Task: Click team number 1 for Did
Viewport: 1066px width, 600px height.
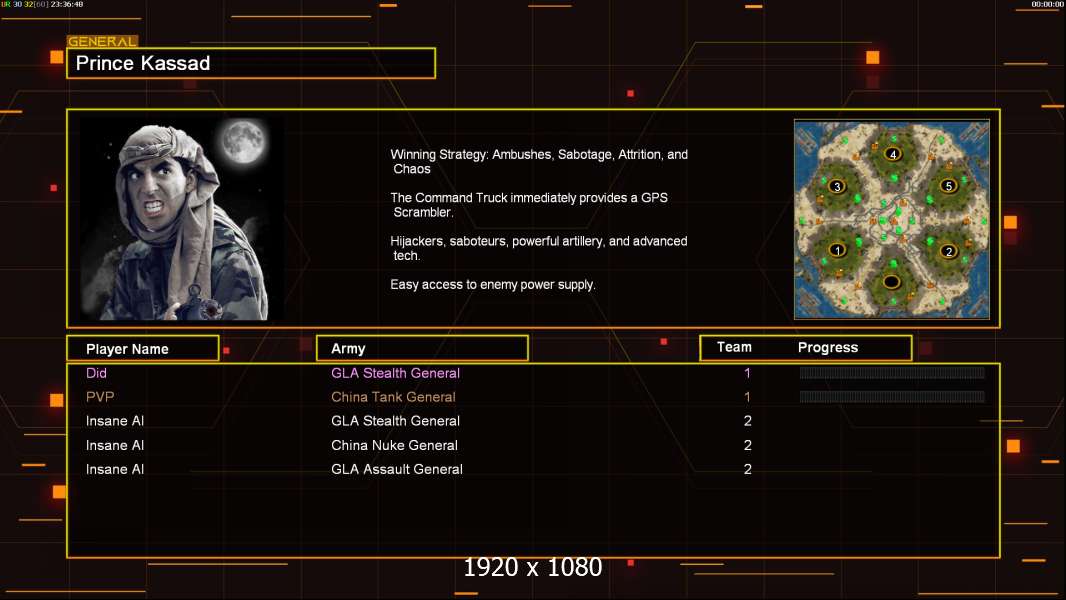Action: [x=747, y=373]
